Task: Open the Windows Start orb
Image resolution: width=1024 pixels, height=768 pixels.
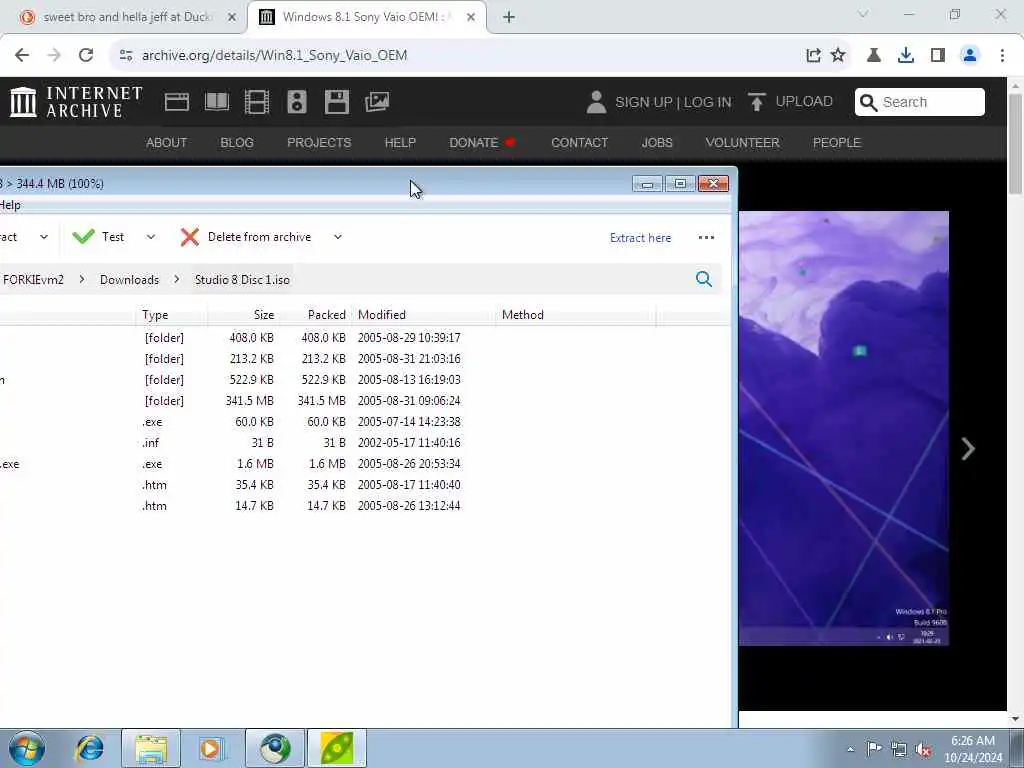Action: (27, 748)
